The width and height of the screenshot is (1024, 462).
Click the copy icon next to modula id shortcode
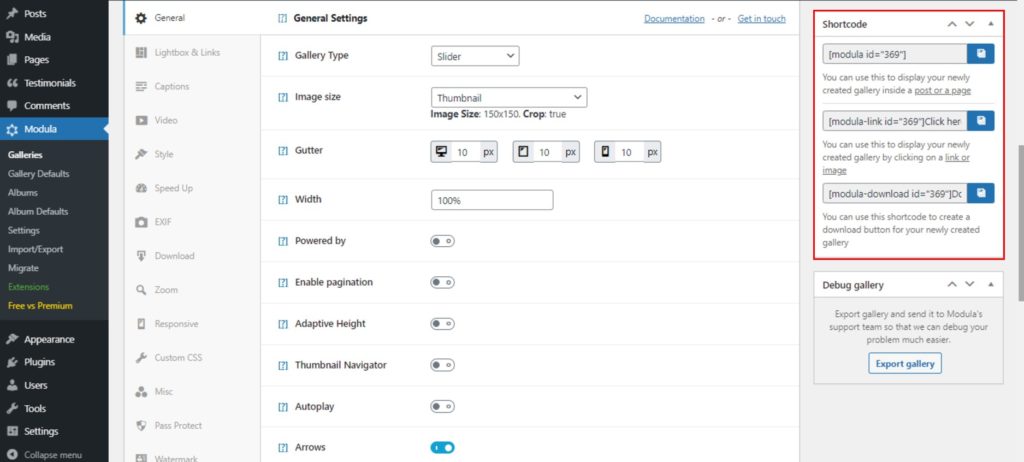click(980, 54)
